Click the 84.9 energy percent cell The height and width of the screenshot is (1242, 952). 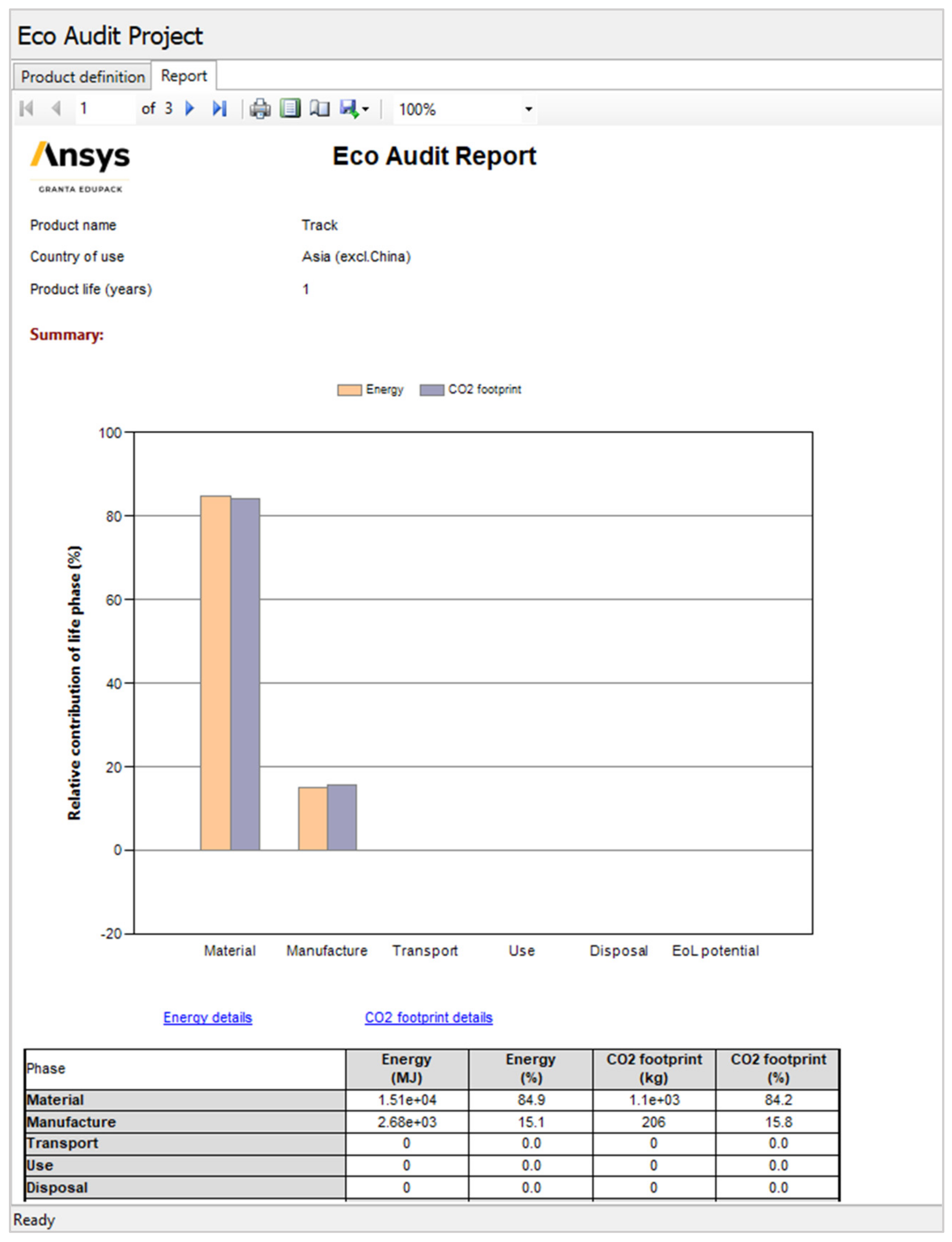coord(531,1100)
